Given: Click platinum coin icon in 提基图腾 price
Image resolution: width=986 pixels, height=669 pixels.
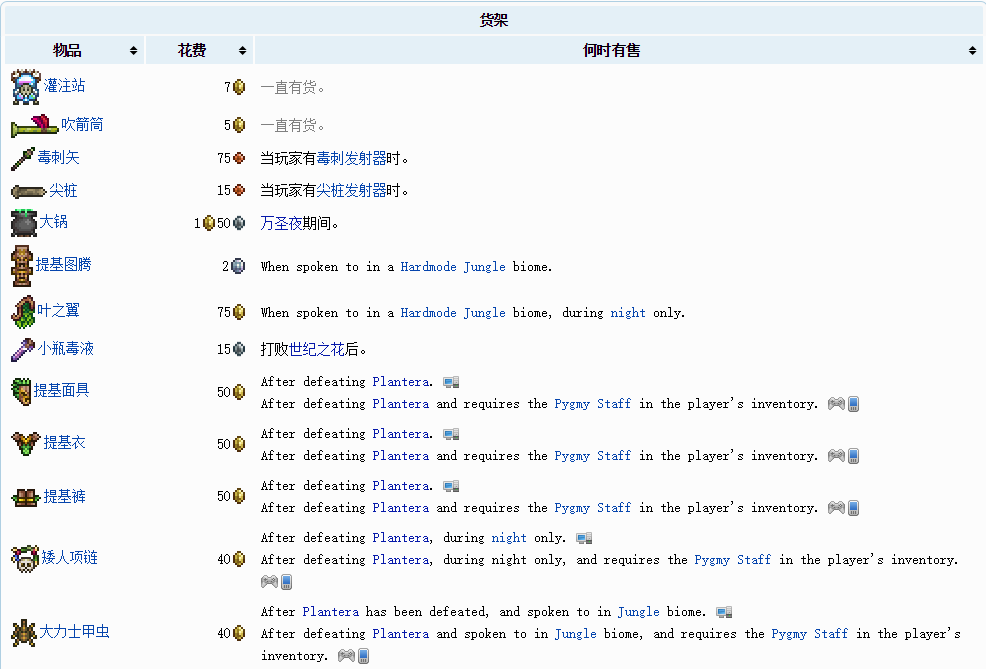Looking at the screenshot, I should coord(238,267).
